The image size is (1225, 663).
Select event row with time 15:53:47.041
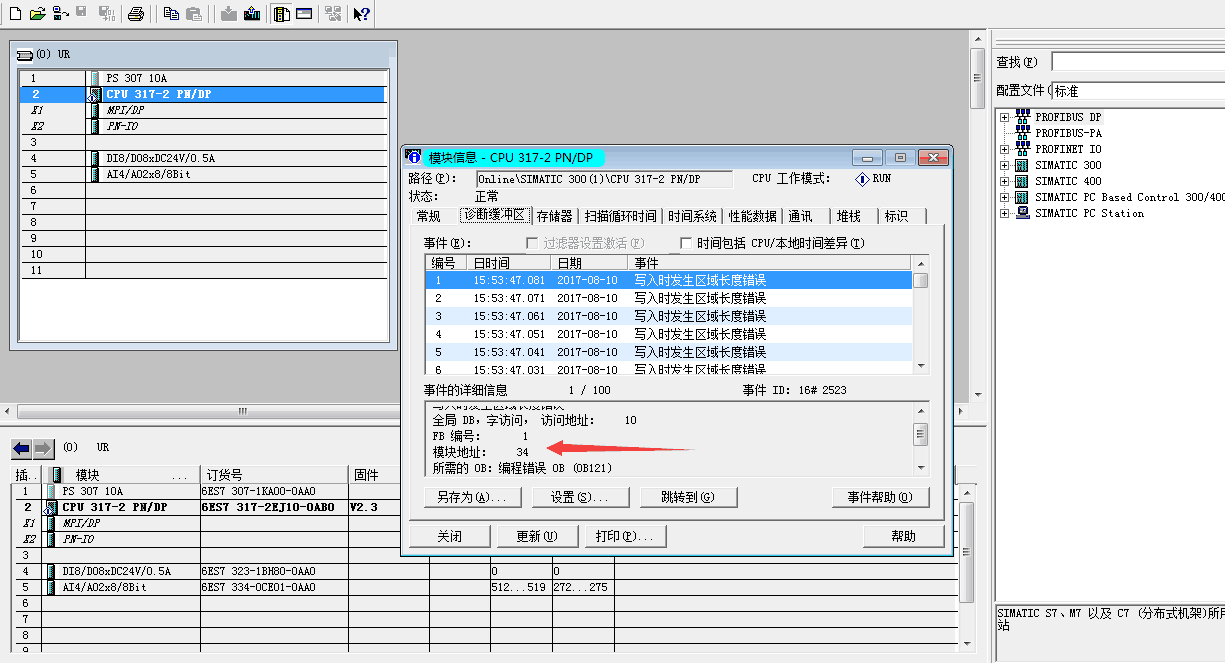[668, 352]
